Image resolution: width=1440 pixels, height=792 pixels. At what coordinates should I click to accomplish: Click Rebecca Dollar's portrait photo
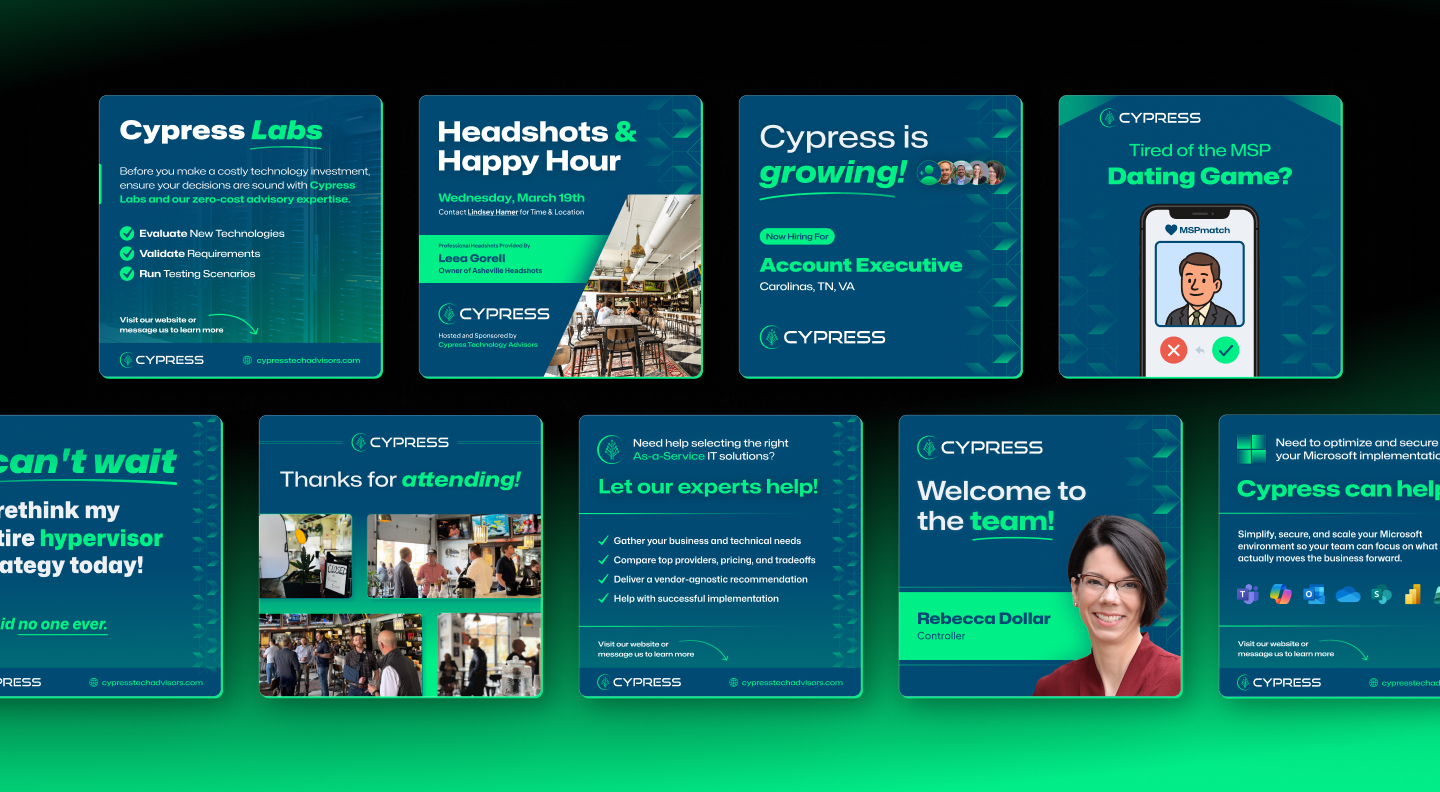[1108, 605]
